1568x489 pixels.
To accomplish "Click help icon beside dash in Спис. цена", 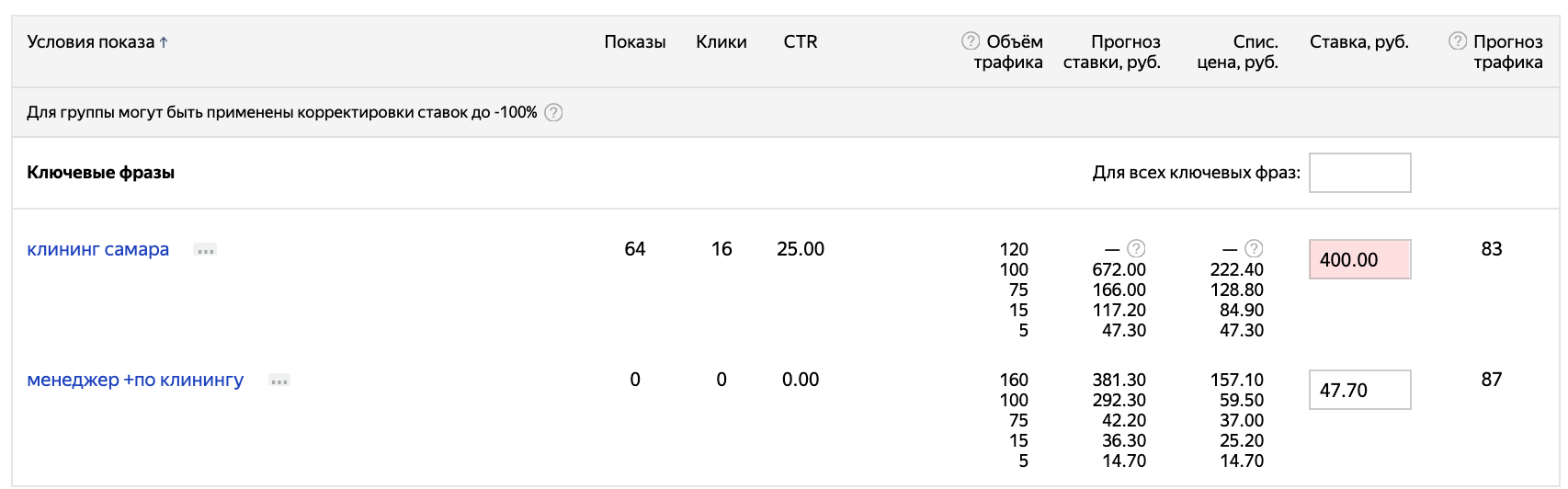I will tap(1255, 249).
